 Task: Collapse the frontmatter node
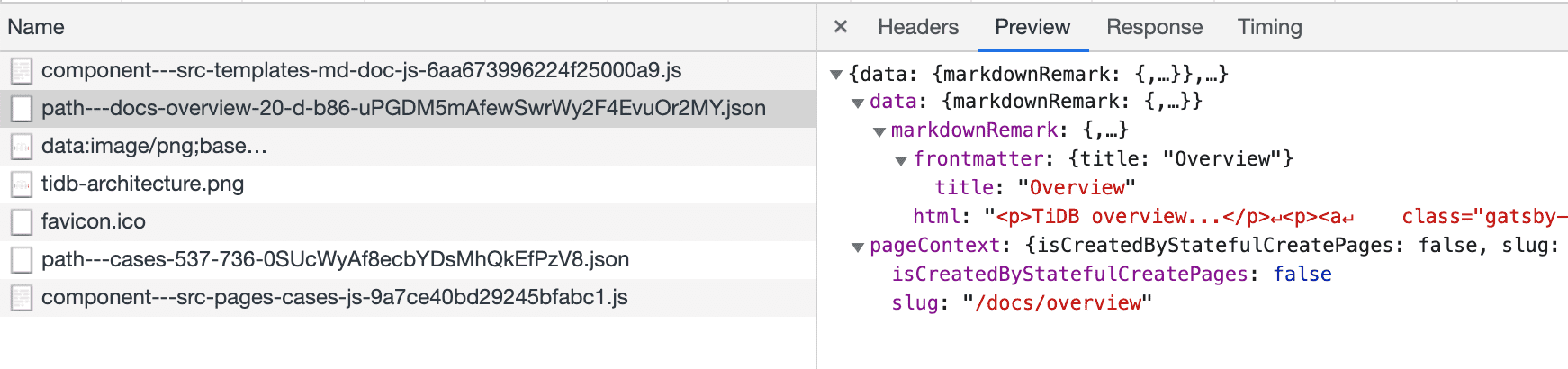tap(901, 160)
